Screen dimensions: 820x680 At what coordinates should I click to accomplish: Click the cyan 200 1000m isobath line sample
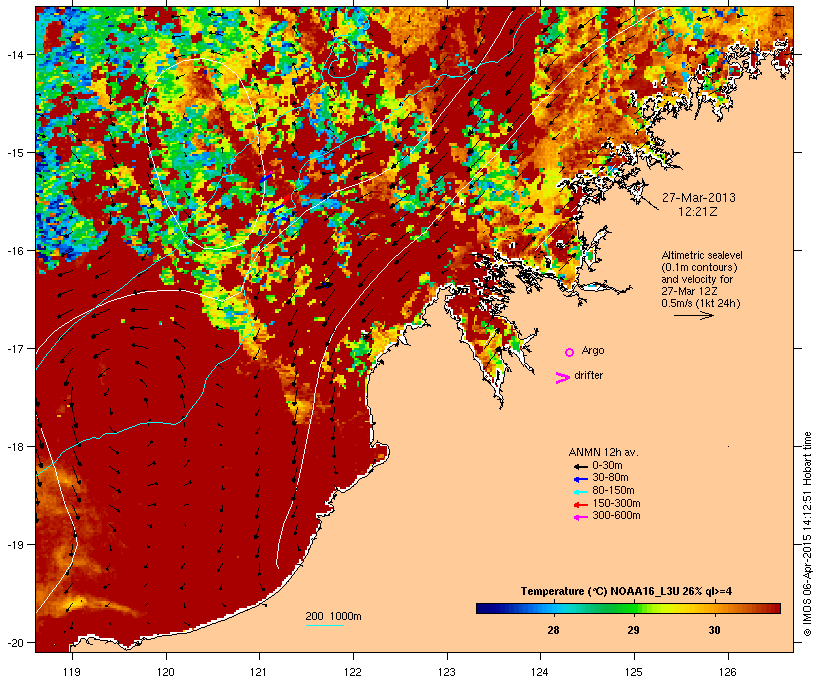pyautogui.click(x=324, y=625)
